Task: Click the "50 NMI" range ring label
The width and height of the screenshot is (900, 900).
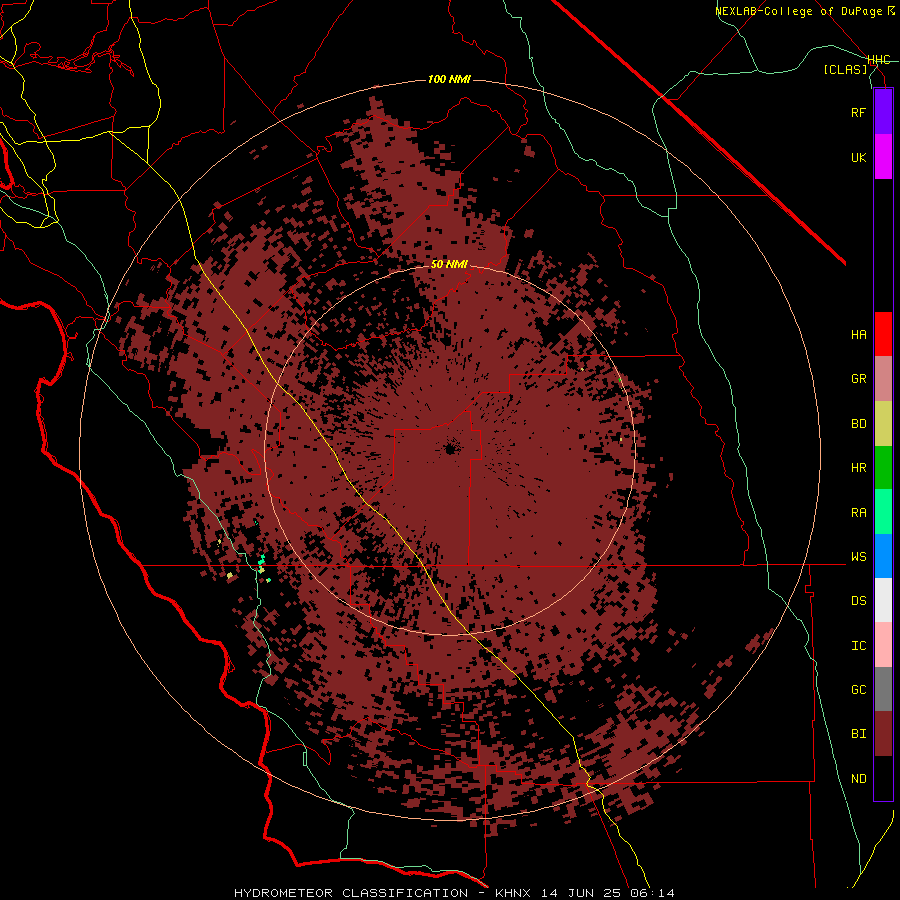Action: coord(449,264)
